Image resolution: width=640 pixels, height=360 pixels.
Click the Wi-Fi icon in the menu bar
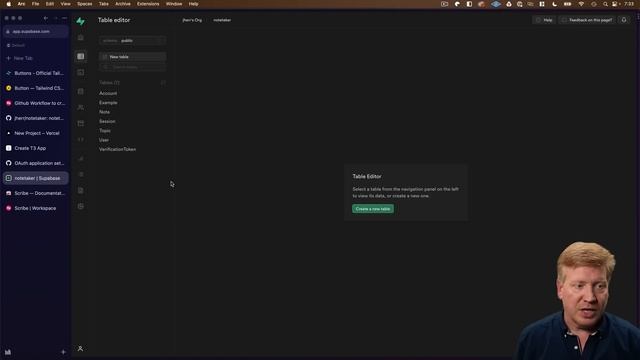(581, 4)
